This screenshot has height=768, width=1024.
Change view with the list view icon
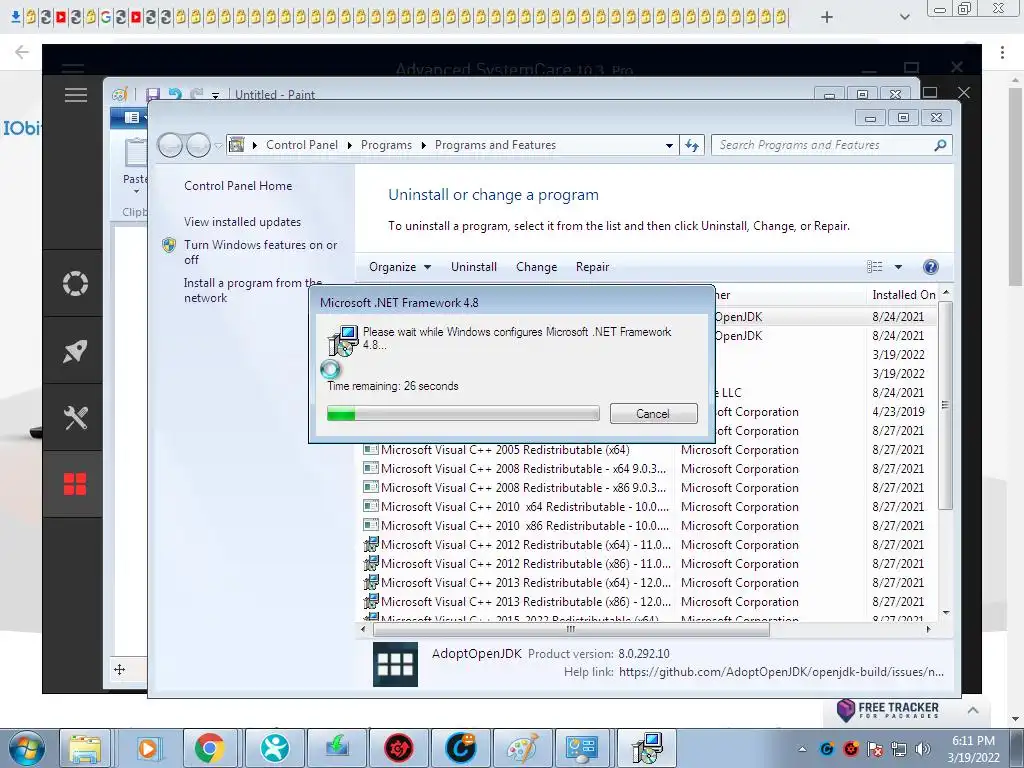pos(874,266)
